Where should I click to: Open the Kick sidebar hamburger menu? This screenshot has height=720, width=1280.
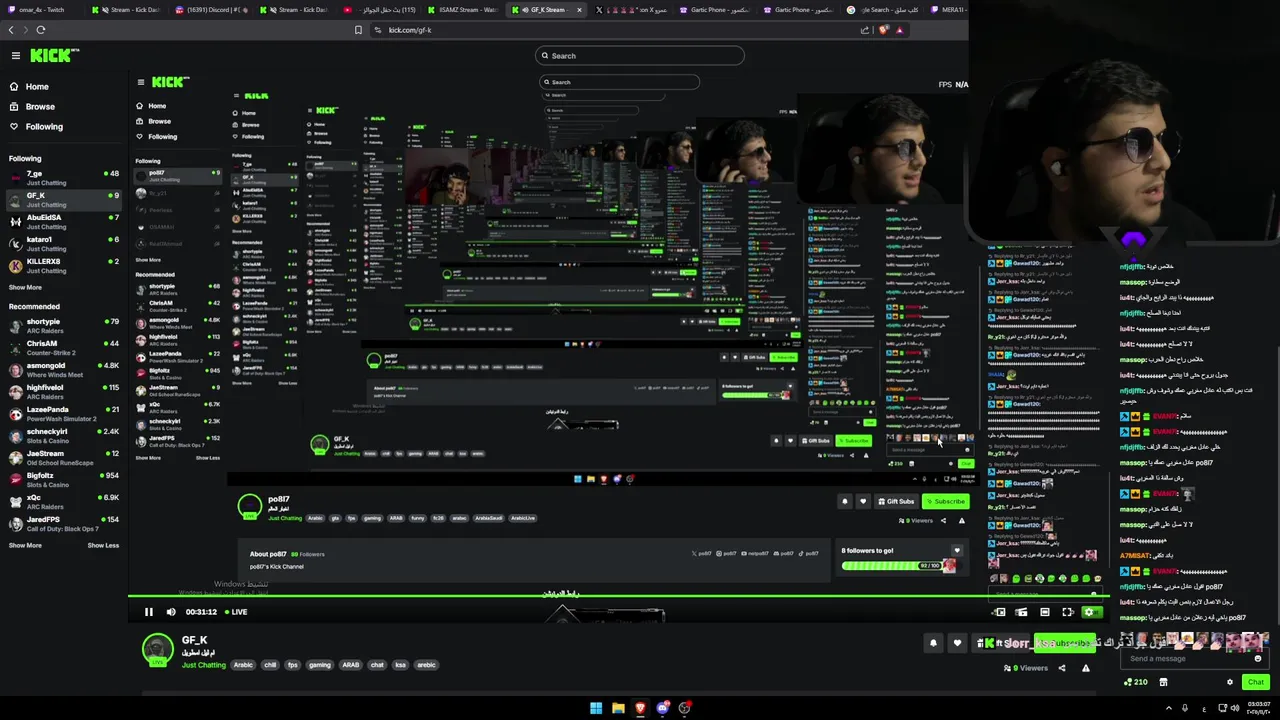pos(15,56)
